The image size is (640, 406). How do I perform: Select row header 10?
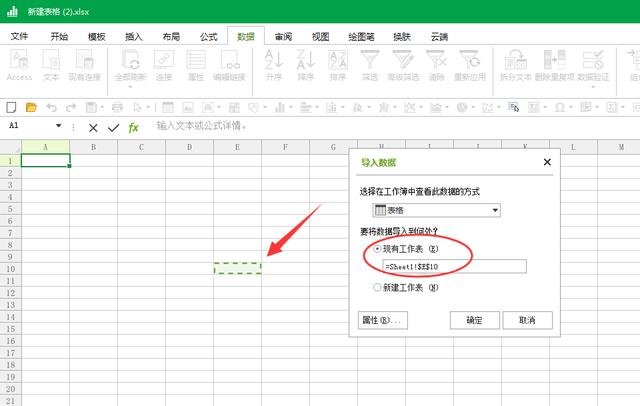11,269
